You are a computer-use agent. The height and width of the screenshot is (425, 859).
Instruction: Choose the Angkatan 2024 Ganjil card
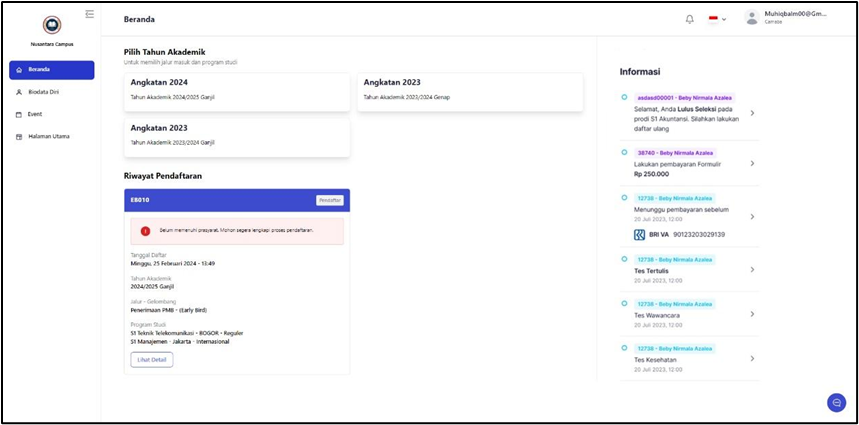(x=237, y=92)
